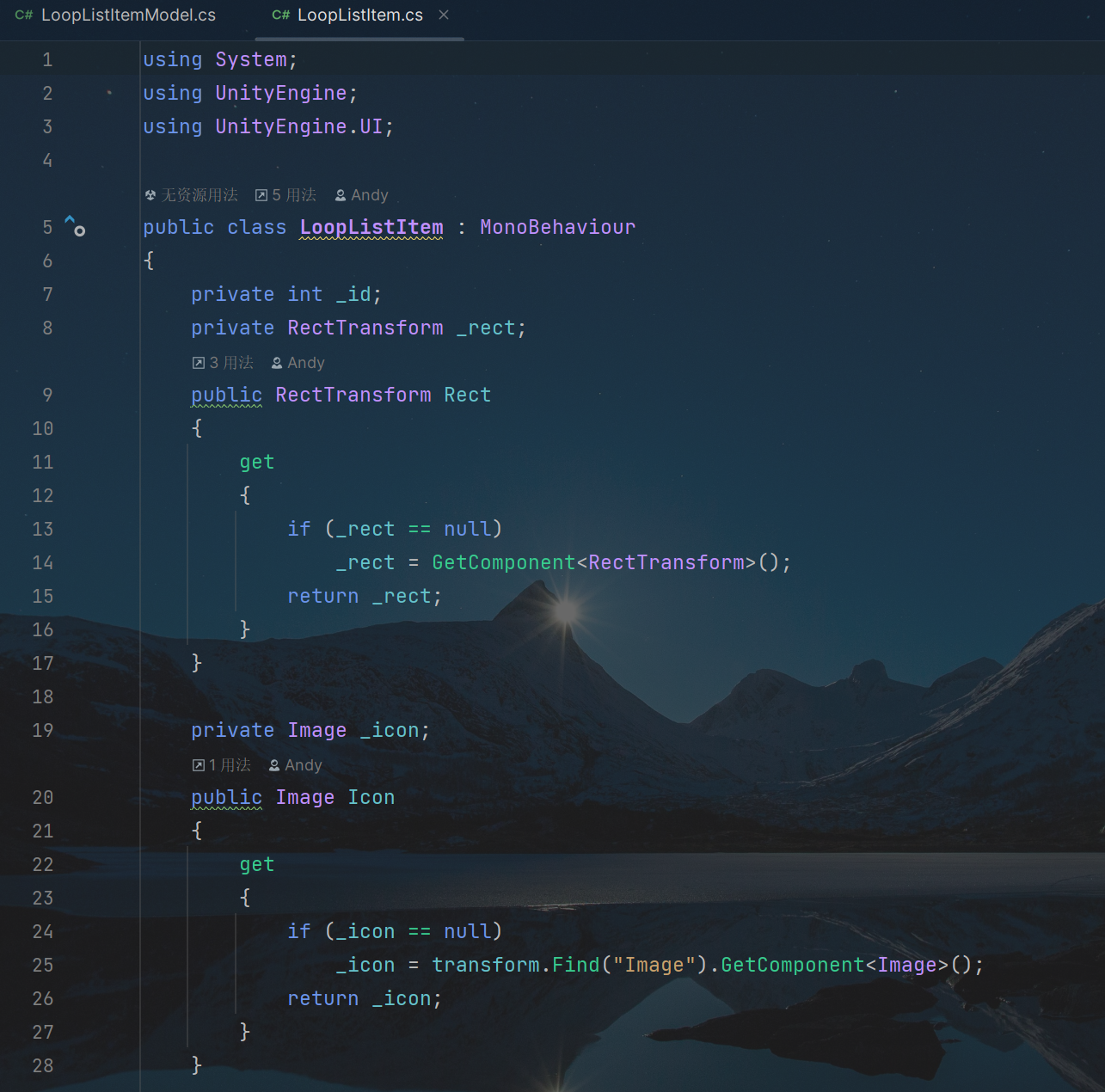The width and height of the screenshot is (1105, 1092).
Task: Click the _icon field declaration on line 19
Action: (390, 730)
